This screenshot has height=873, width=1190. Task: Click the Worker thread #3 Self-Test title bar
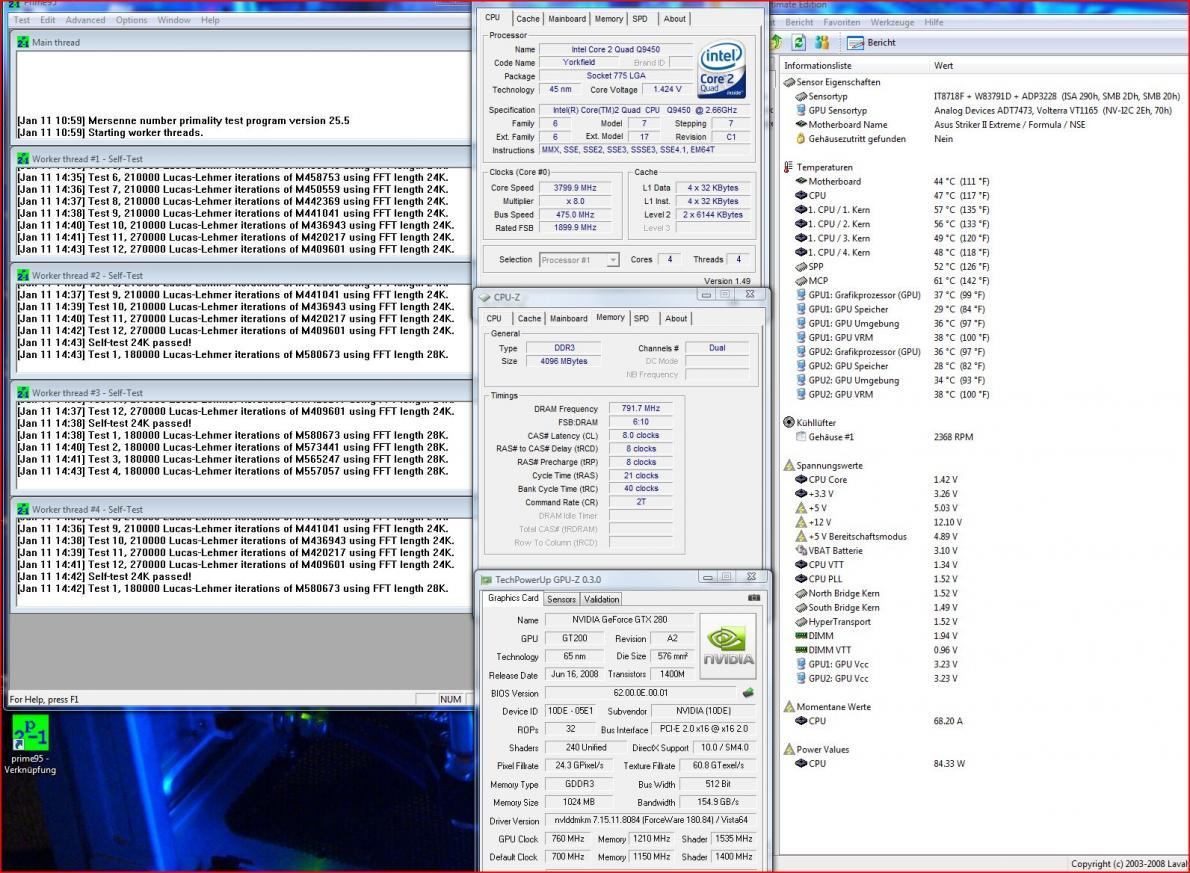pos(241,392)
